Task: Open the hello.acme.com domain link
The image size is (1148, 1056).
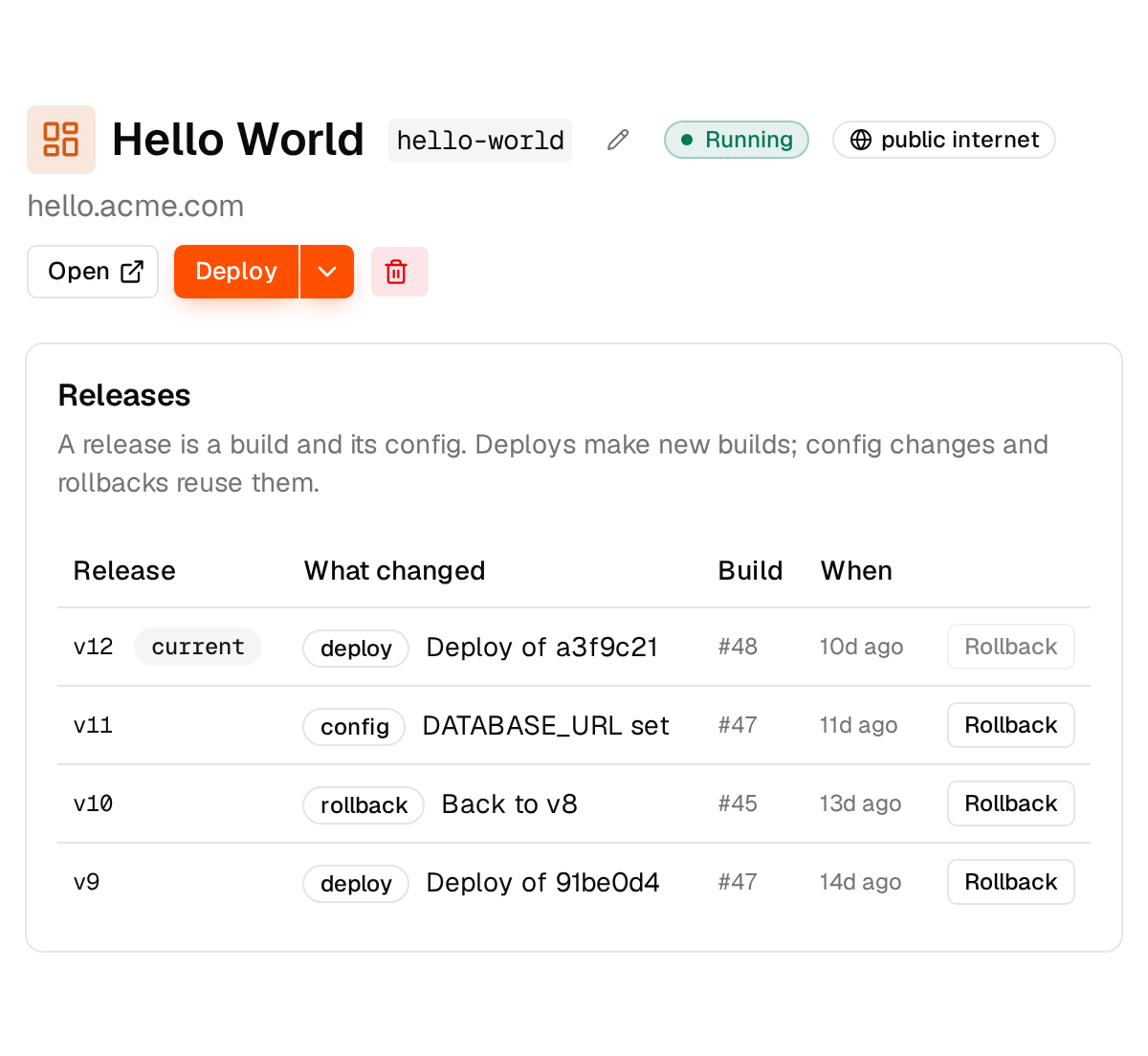Action: tap(136, 207)
